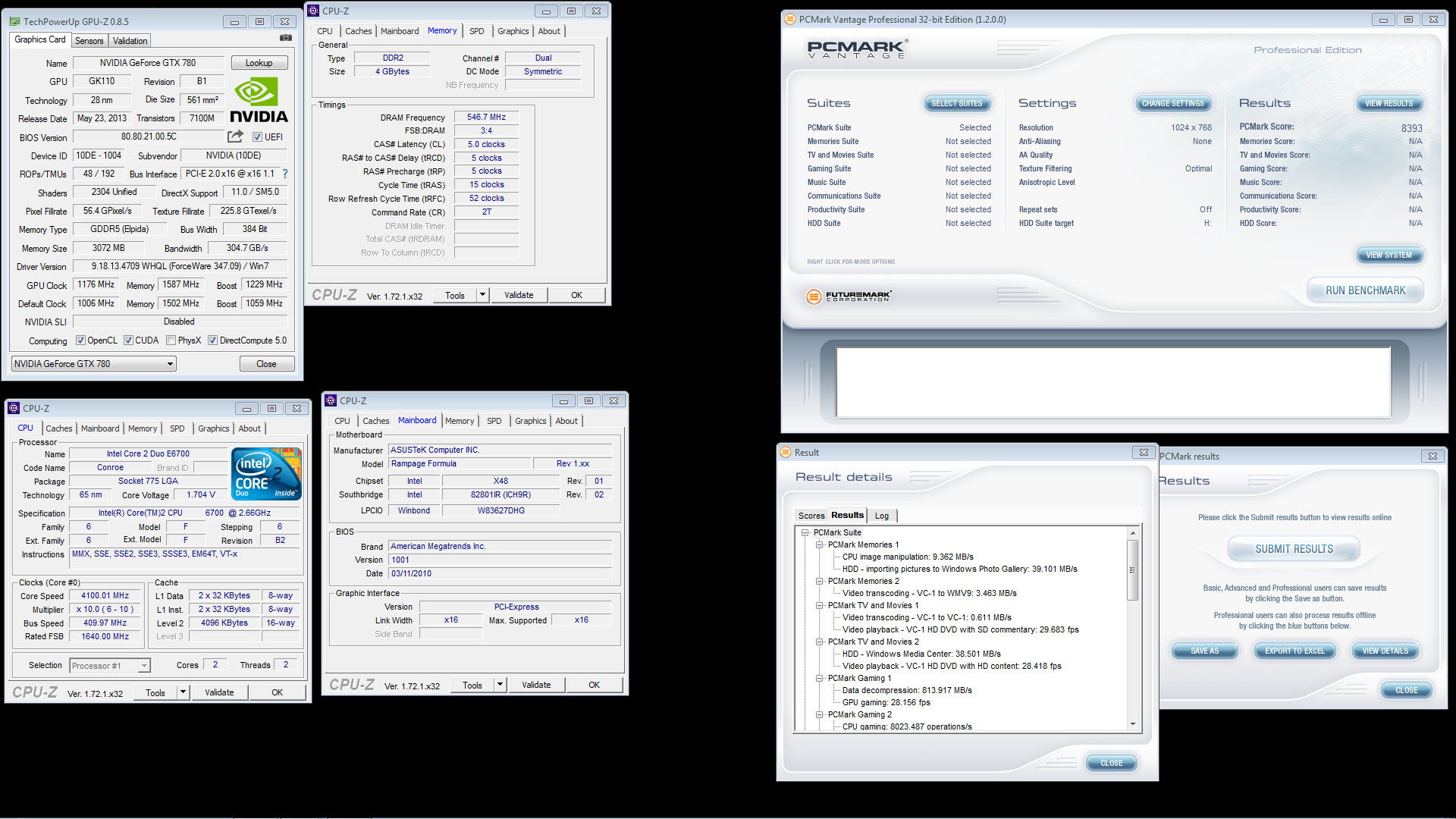Image resolution: width=1456 pixels, height=819 pixels.
Task: Open Tools dropdown arrow in CPU-Z CPU window
Action: (x=183, y=692)
